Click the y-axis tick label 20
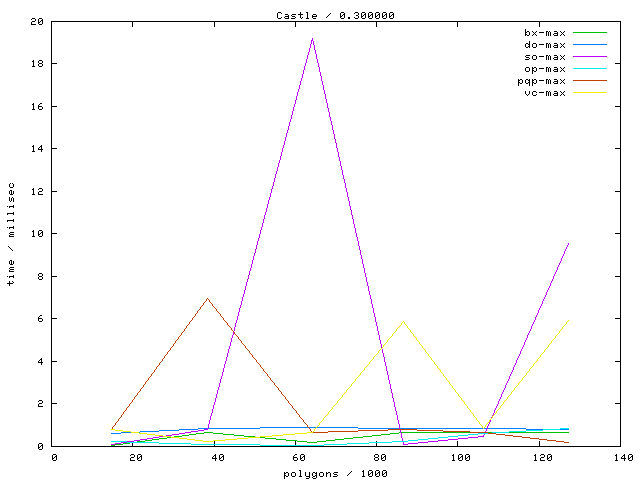Image resolution: width=640 pixels, height=480 pixels. [37, 21]
